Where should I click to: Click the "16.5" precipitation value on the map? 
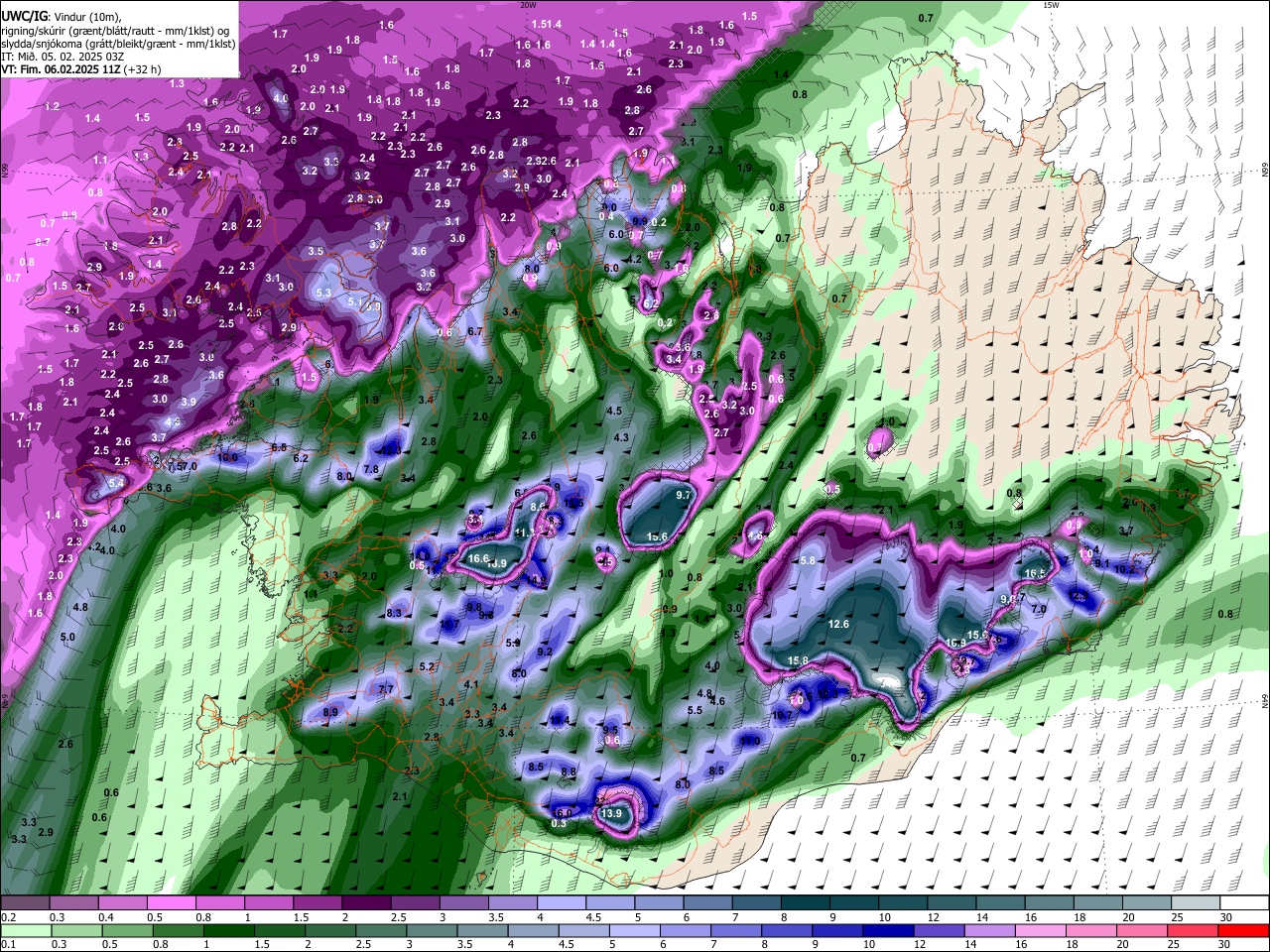1035,573
